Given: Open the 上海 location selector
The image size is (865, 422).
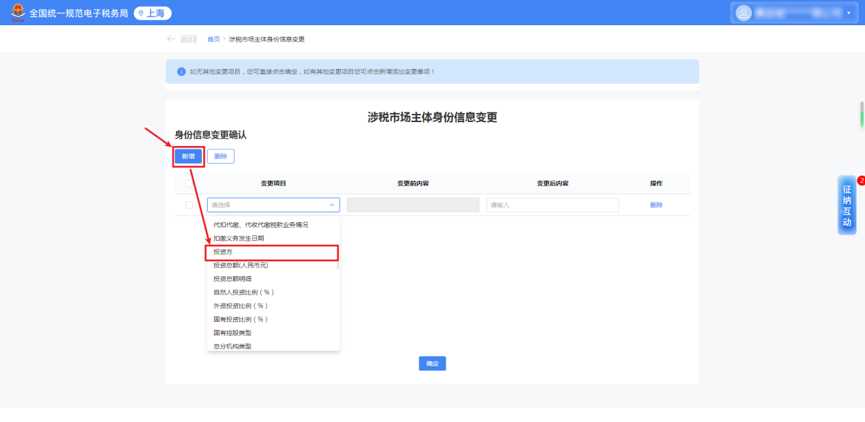Looking at the screenshot, I should point(153,13).
